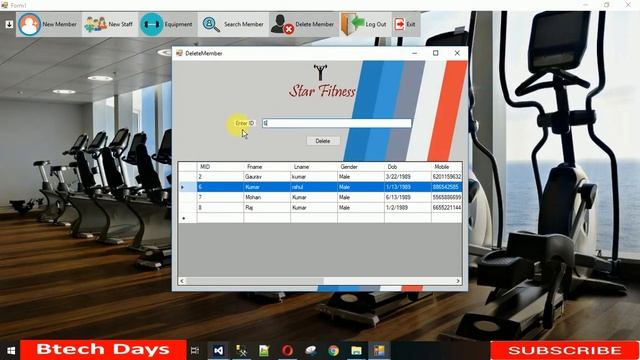Image resolution: width=640 pixels, height=360 pixels.
Task: Click the MID cell with value 2
Action: [x=220, y=177]
